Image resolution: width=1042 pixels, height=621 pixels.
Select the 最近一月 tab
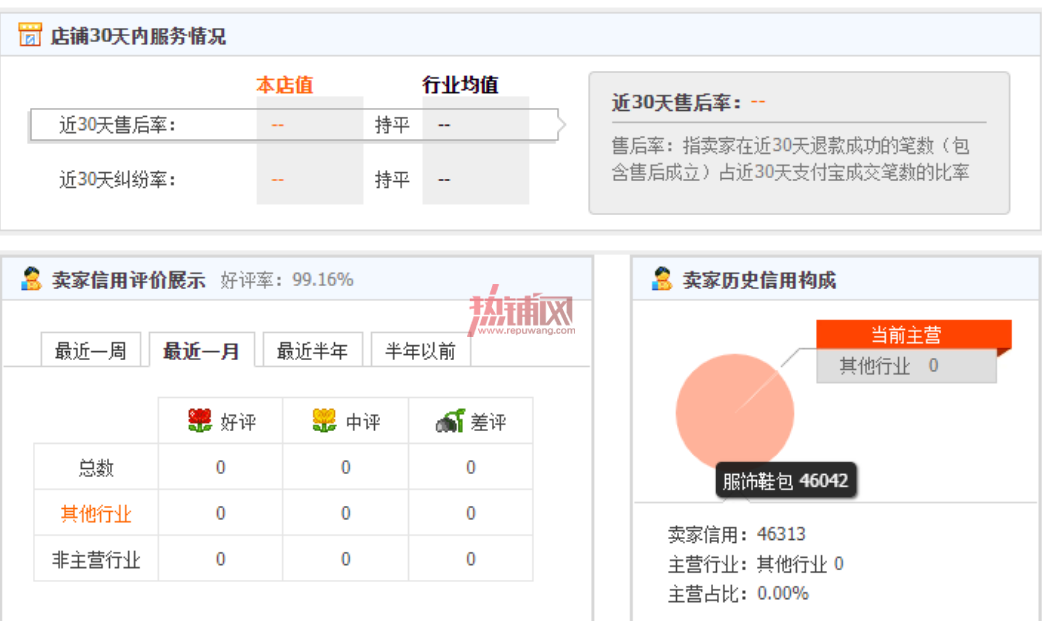tap(201, 350)
